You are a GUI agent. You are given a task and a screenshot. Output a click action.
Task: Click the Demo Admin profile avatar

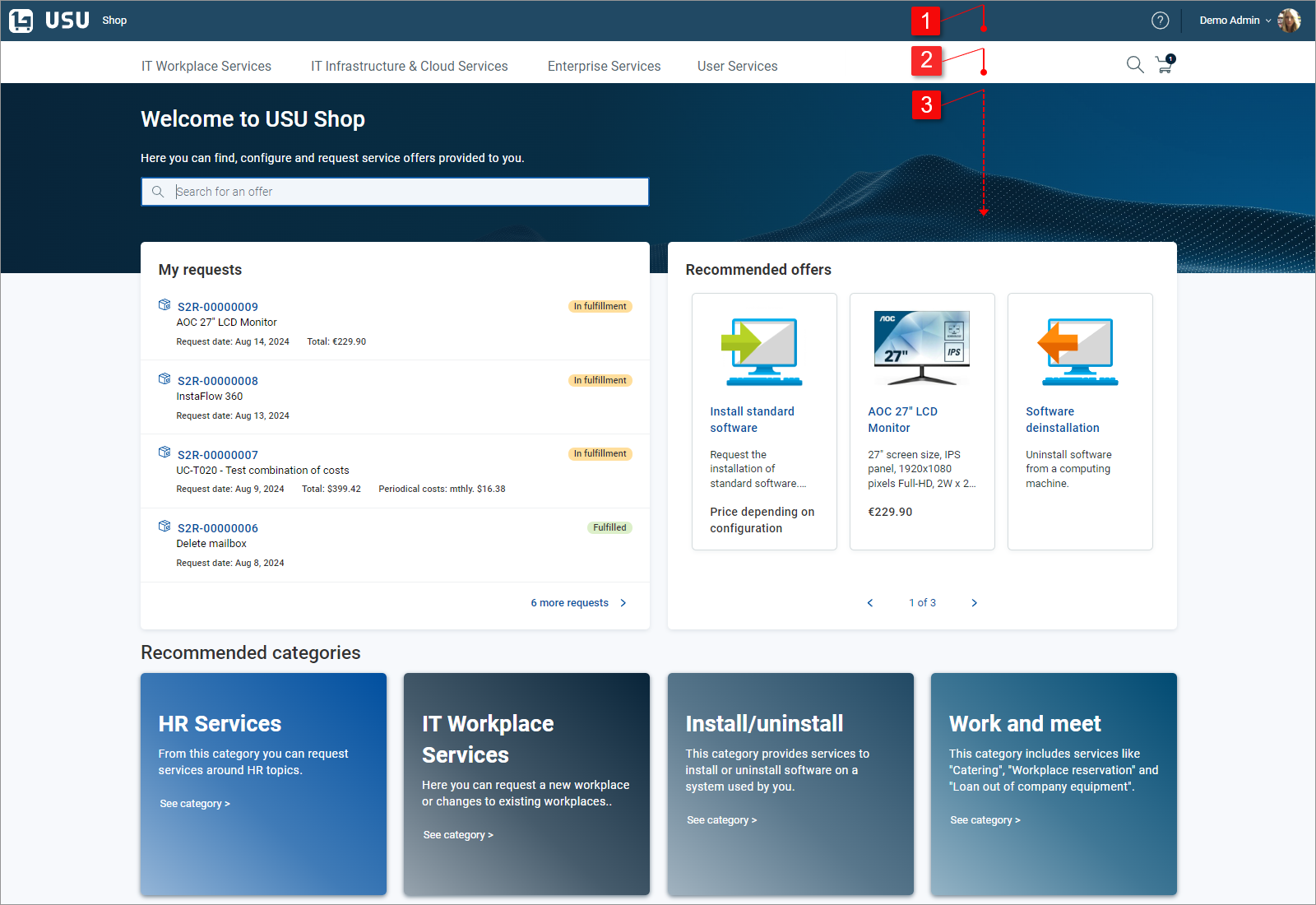(x=1289, y=21)
